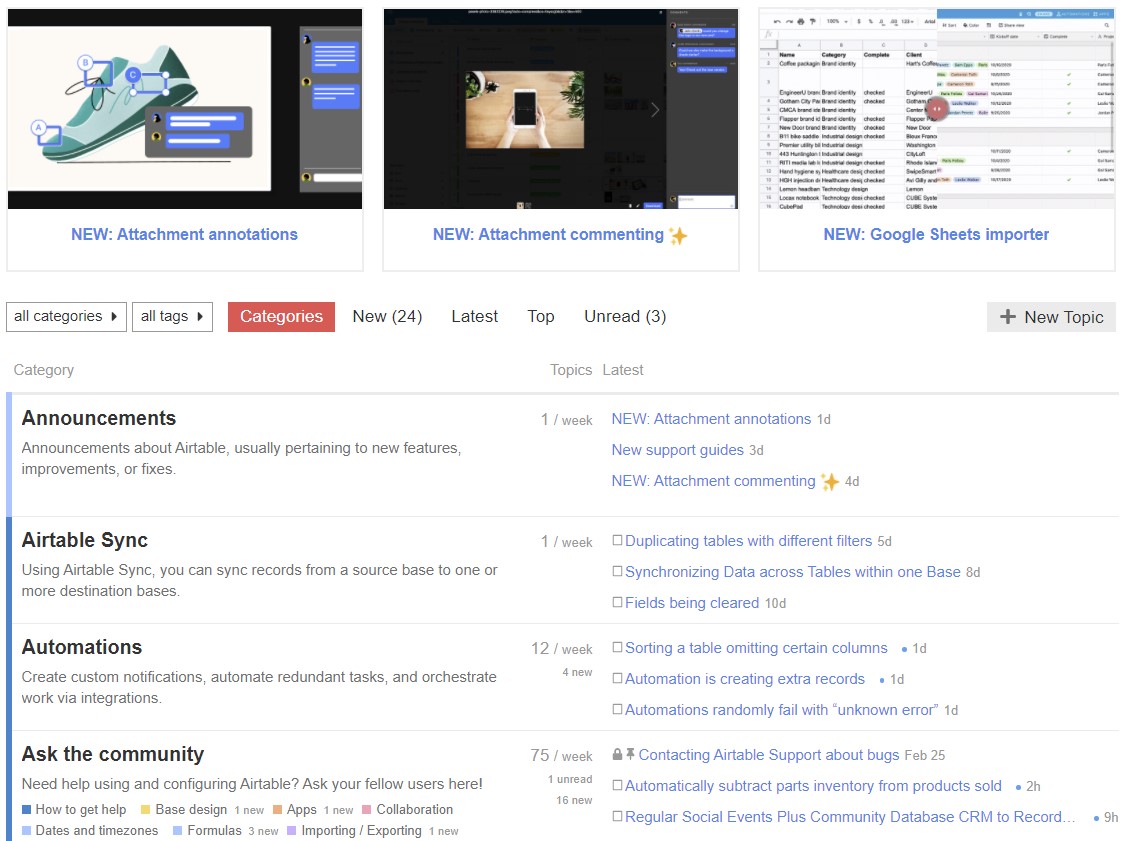Click the square icon before Fields being cleared
The height and width of the screenshot is (841, 1135).
(x=617, y=602)
